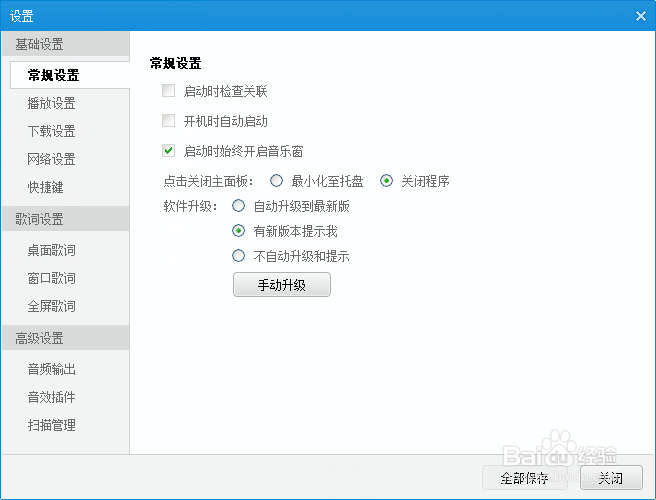
Task: Open 快捷键 settings
Action: click(x=45, y=187)
